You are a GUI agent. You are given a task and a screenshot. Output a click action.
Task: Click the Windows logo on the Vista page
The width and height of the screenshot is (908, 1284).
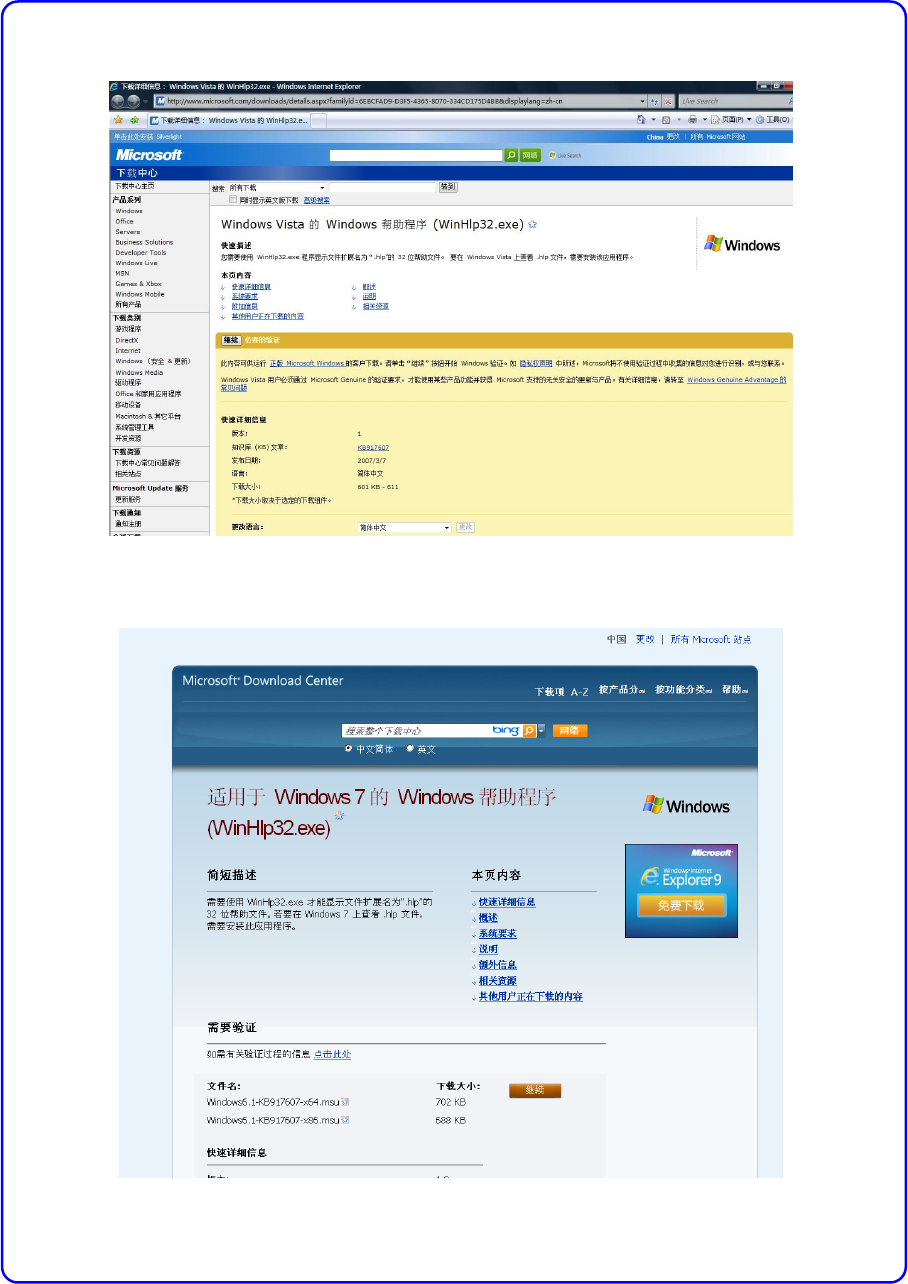[743, 244]
